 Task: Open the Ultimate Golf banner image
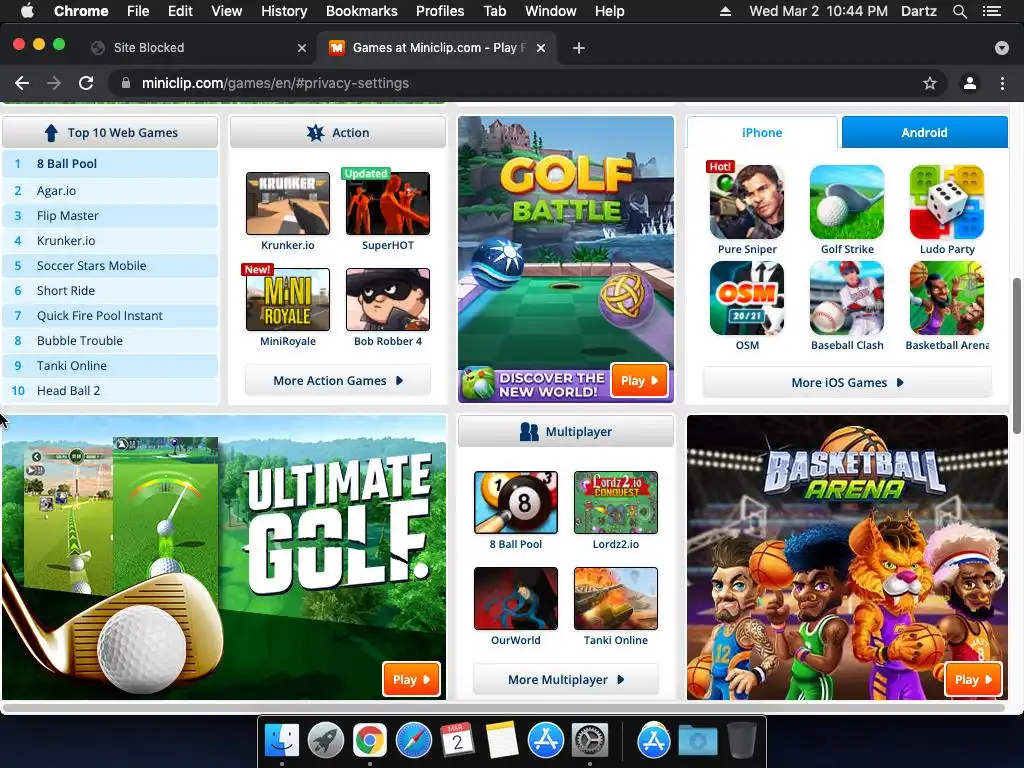224,558
